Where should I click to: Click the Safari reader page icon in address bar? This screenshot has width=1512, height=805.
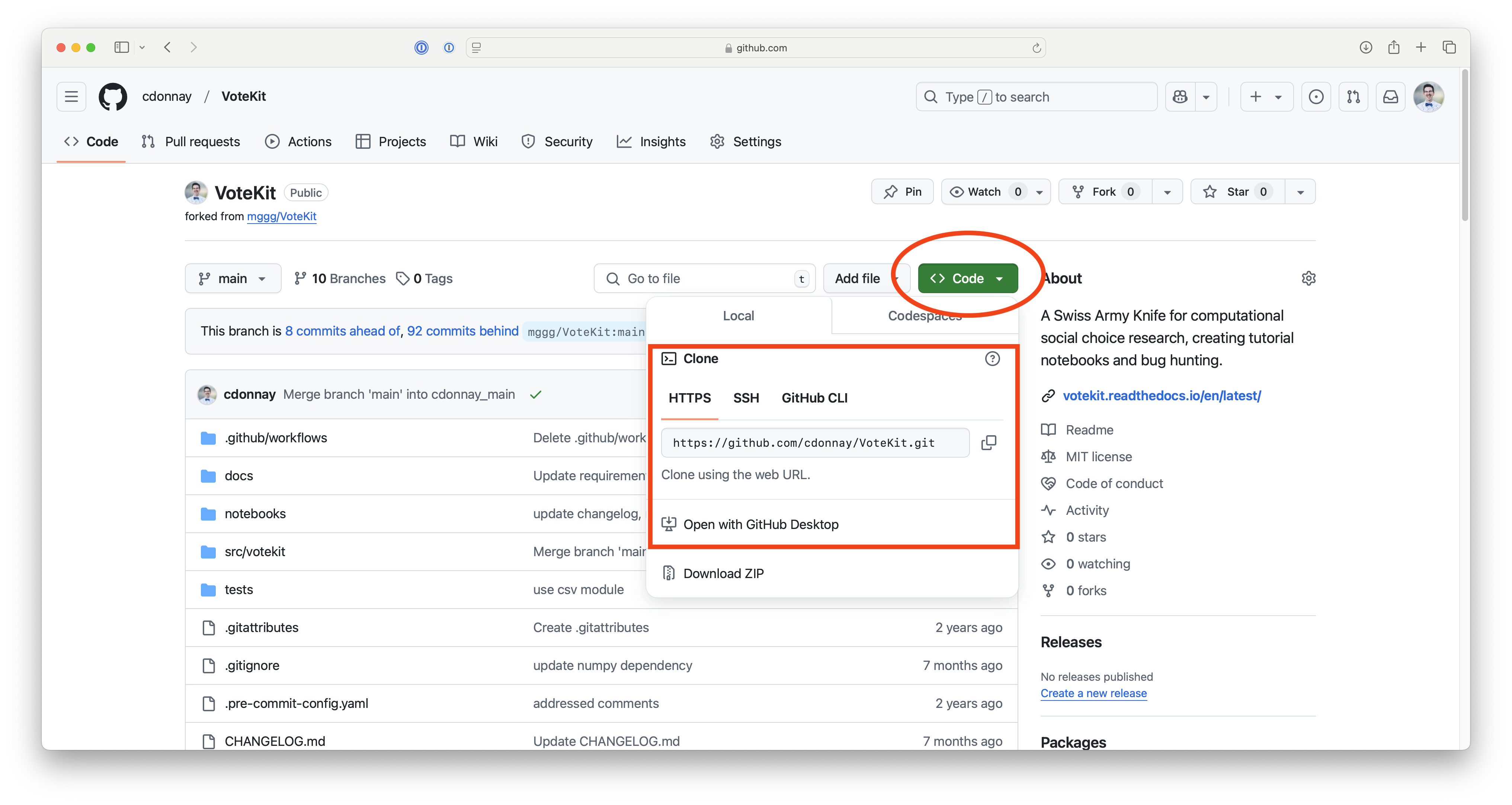(477, 48)
